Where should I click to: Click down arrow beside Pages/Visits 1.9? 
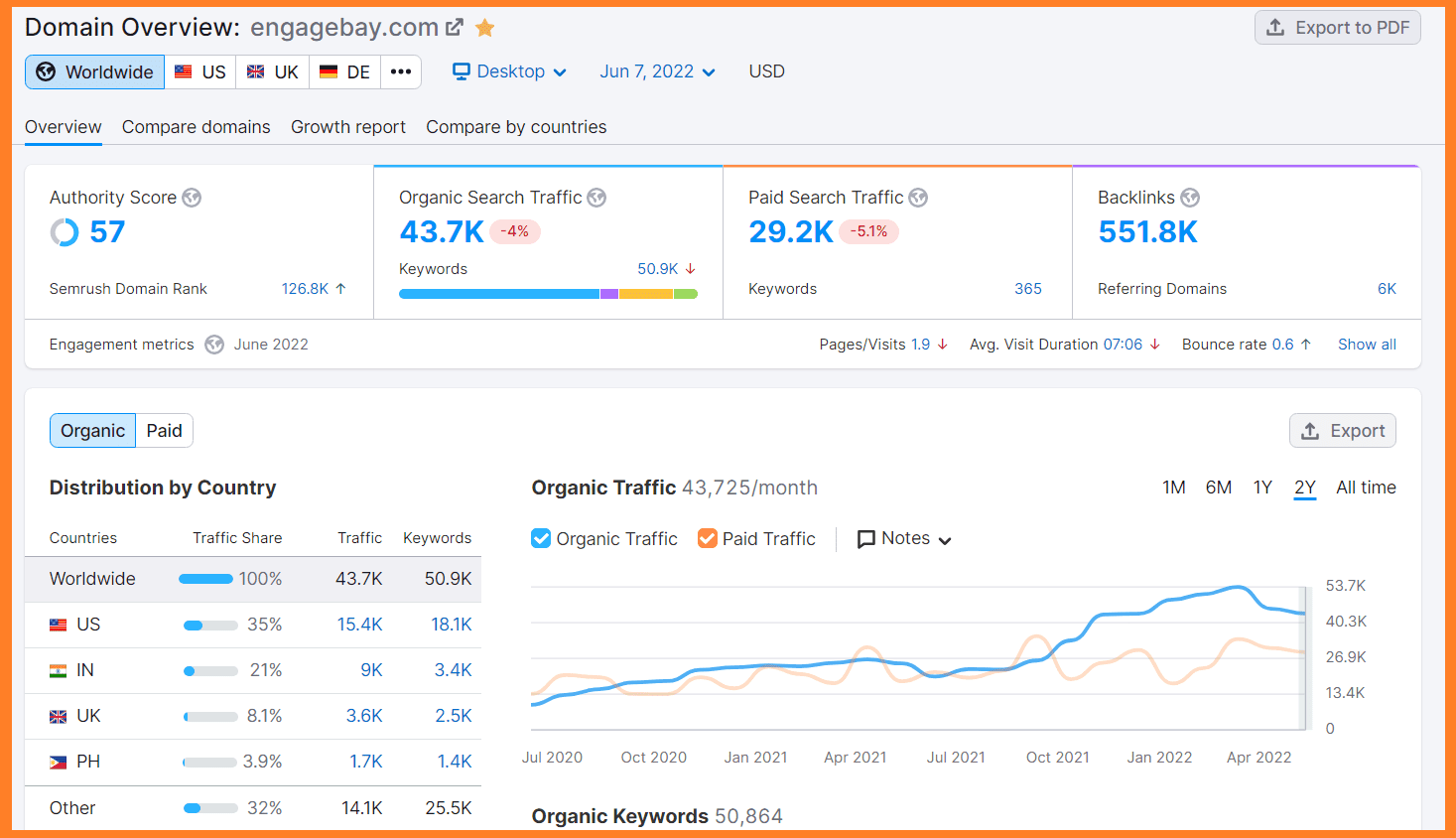943,345
